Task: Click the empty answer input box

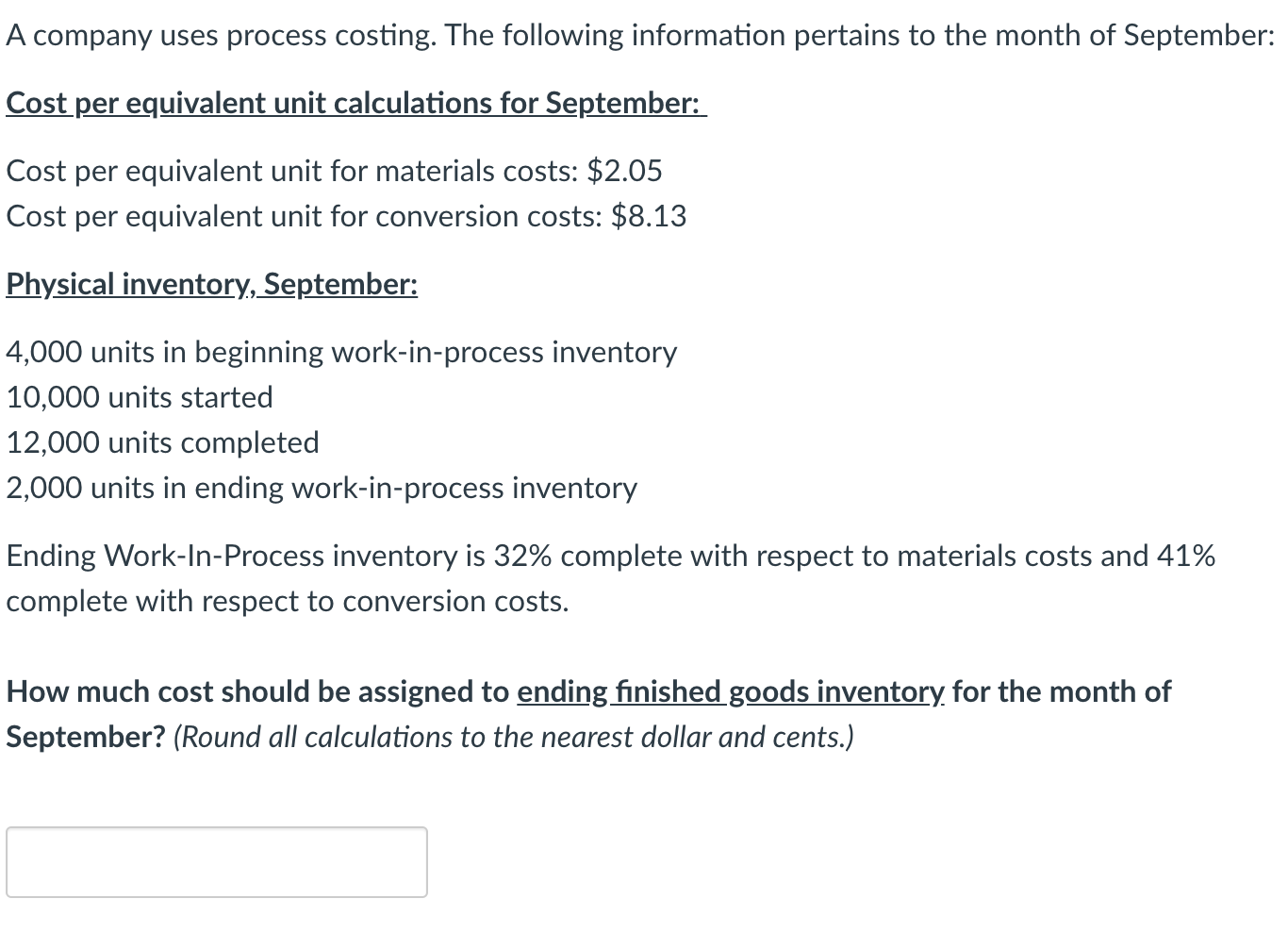Action: coord(216,861)
